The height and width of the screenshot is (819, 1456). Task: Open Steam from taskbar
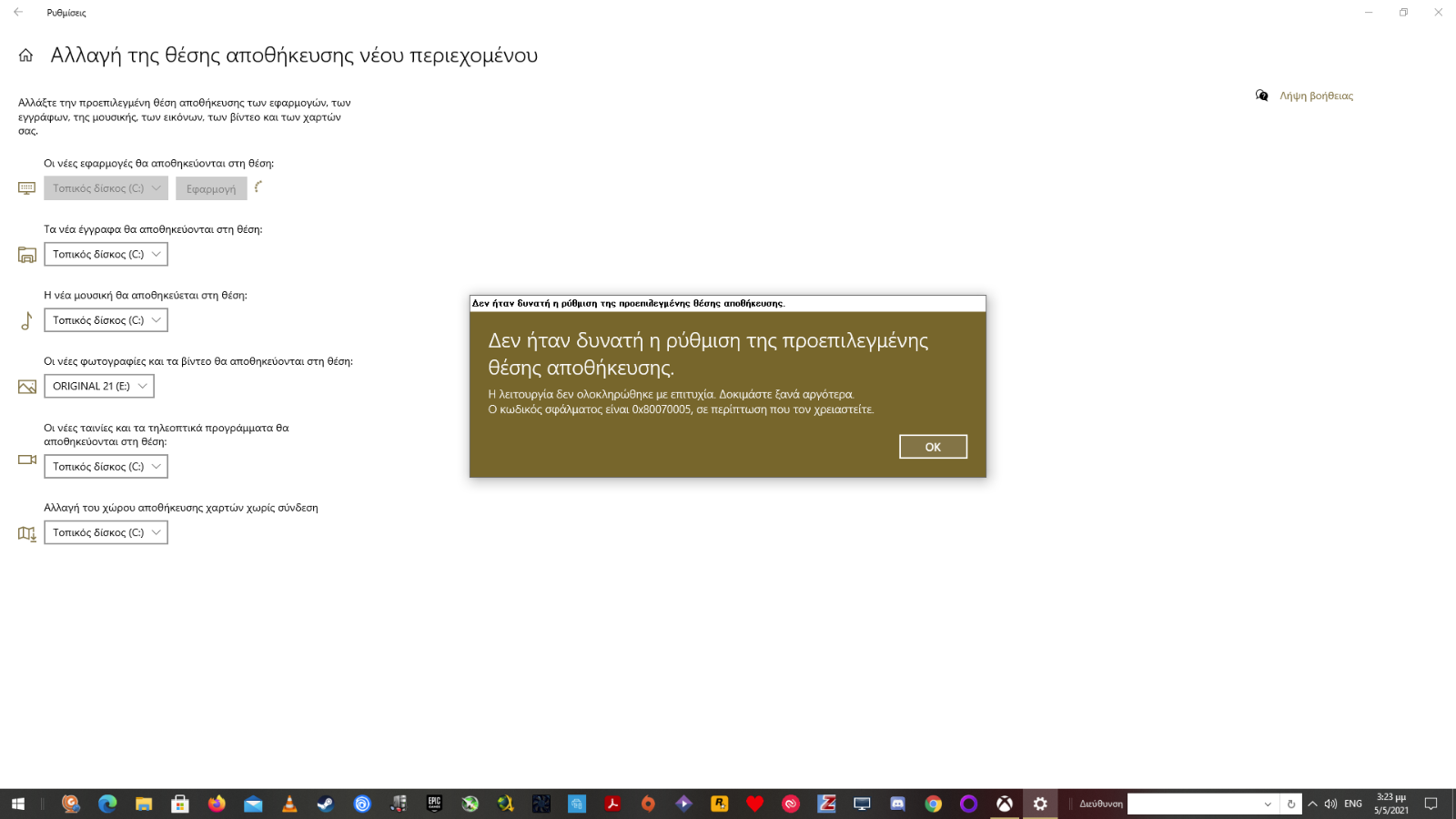point(325,804)
